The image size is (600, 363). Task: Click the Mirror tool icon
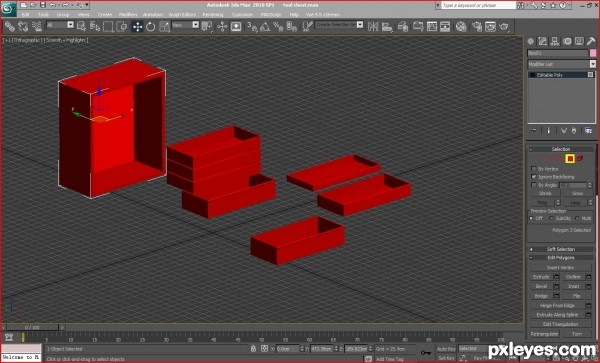click(373, 26)
